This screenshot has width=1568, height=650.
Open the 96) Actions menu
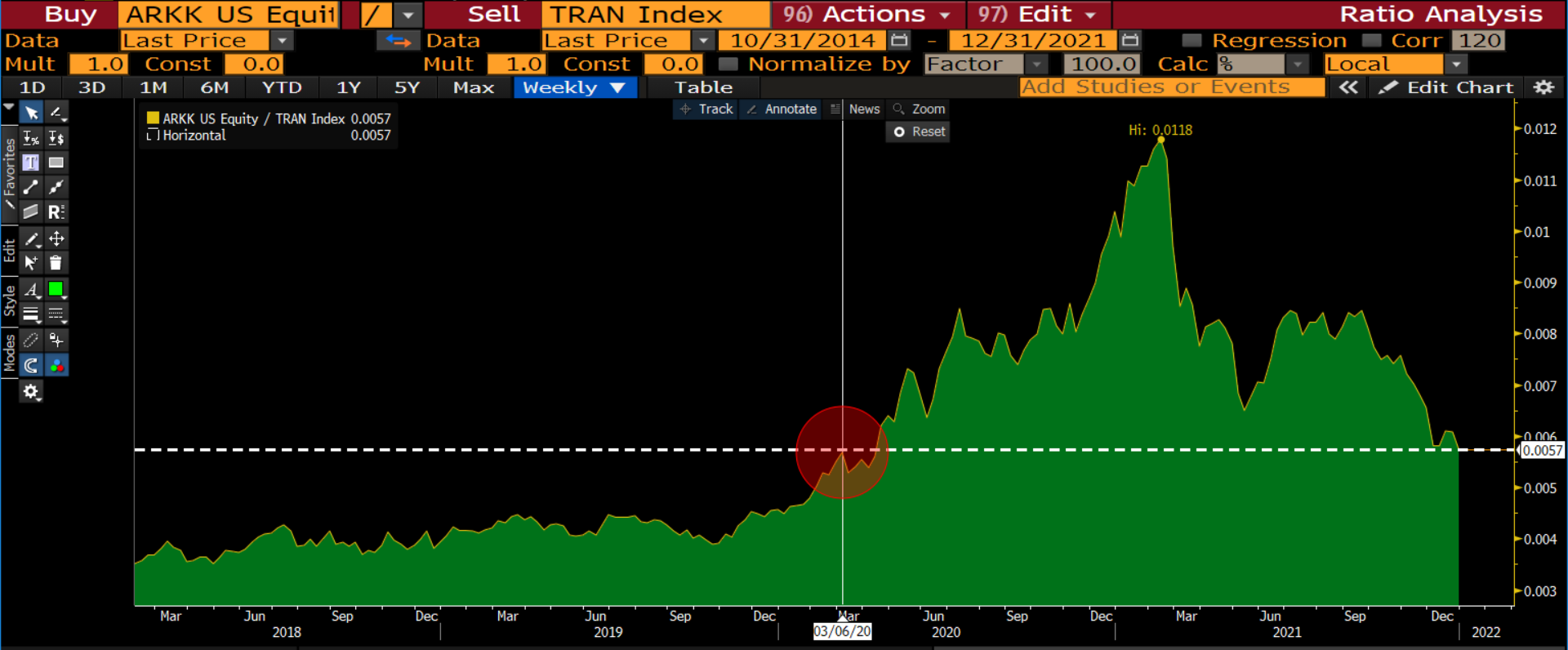tap(867, 15)
